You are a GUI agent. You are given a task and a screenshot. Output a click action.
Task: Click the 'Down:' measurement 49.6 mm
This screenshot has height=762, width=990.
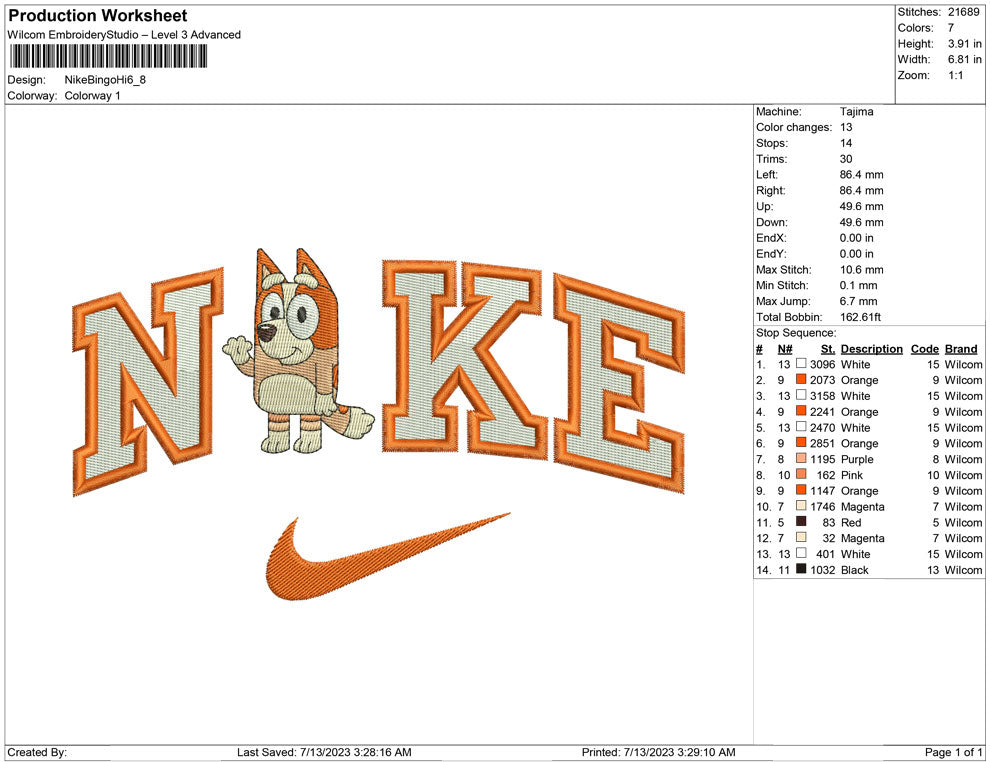click(x=862, y=222)
